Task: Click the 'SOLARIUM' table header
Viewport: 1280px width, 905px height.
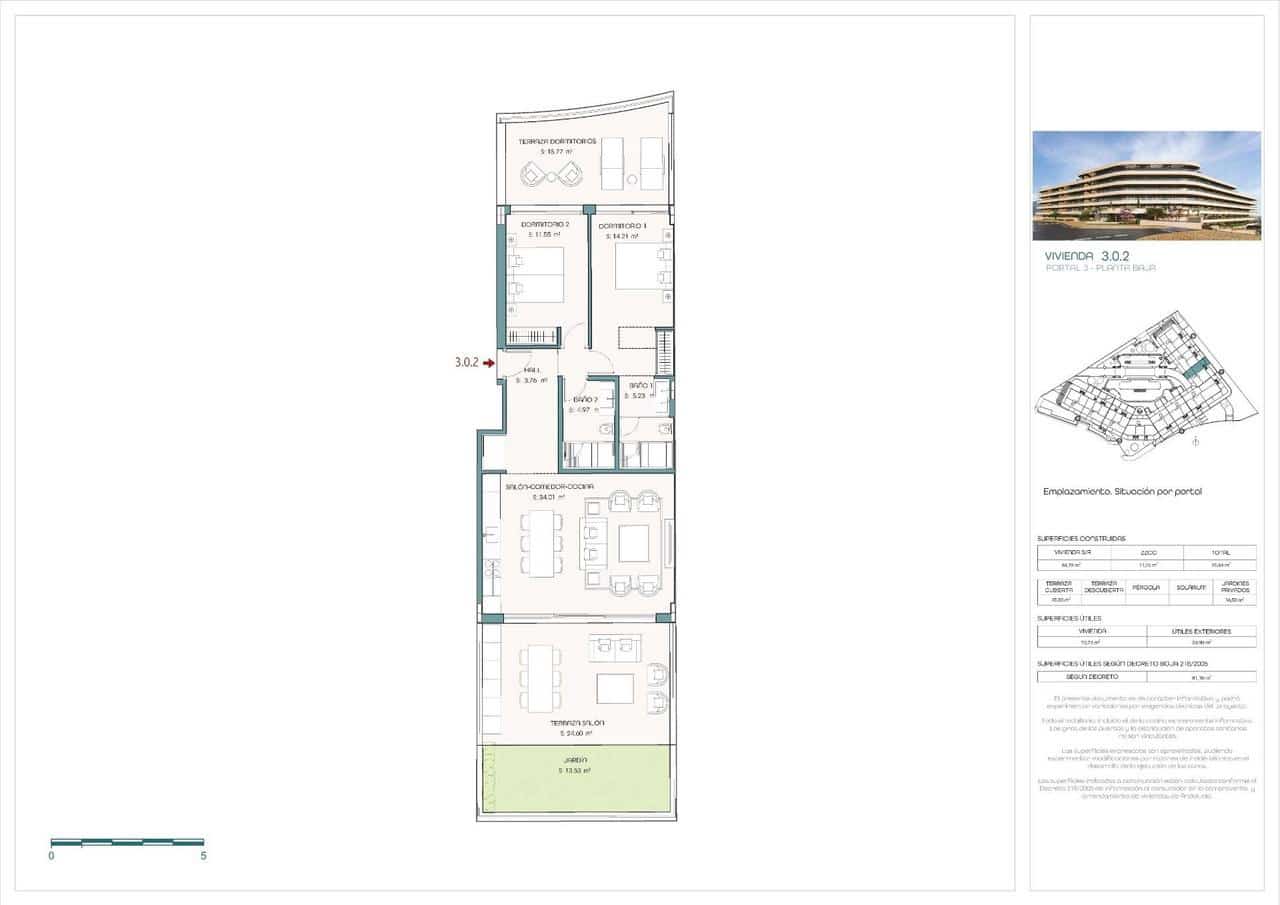Action: pos(1191,587)
